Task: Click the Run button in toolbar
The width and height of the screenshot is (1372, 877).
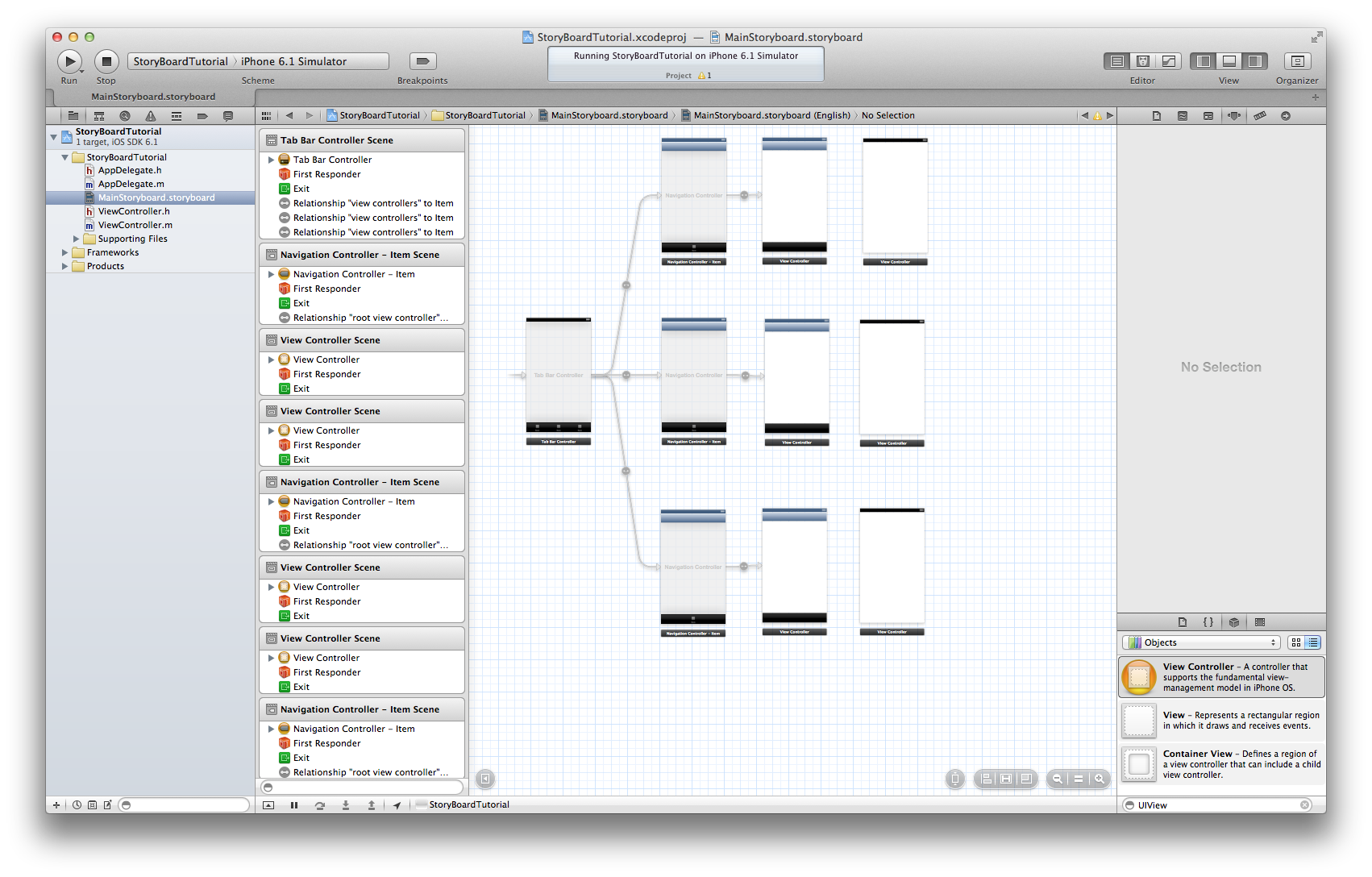Action: click(69, 61)
